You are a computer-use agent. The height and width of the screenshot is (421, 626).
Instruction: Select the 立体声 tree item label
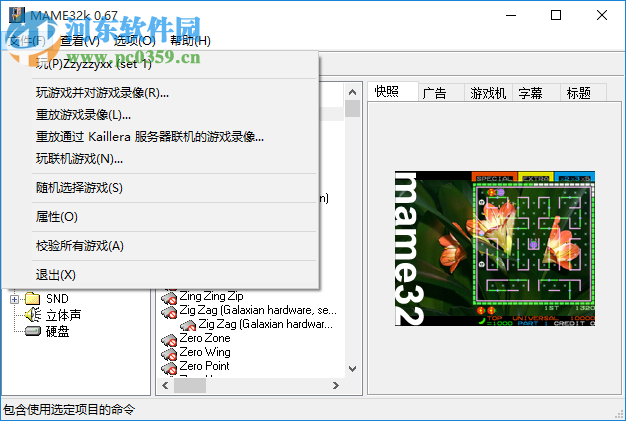[63, 315]
